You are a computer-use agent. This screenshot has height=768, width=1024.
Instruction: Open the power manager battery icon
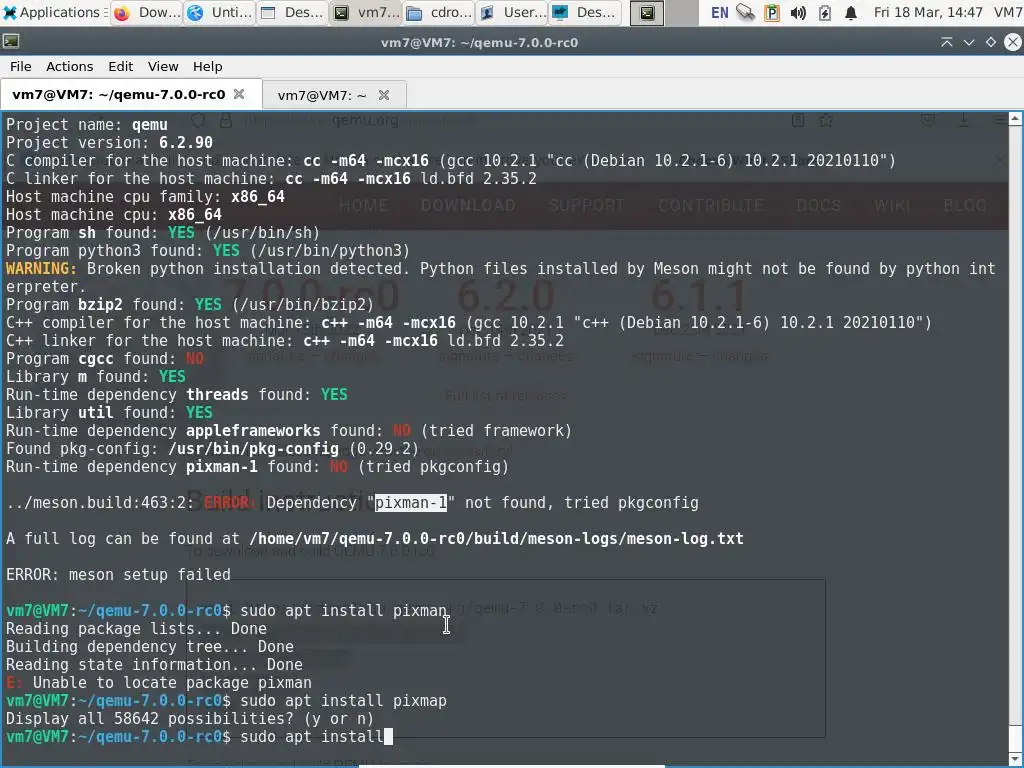[824, 12]
